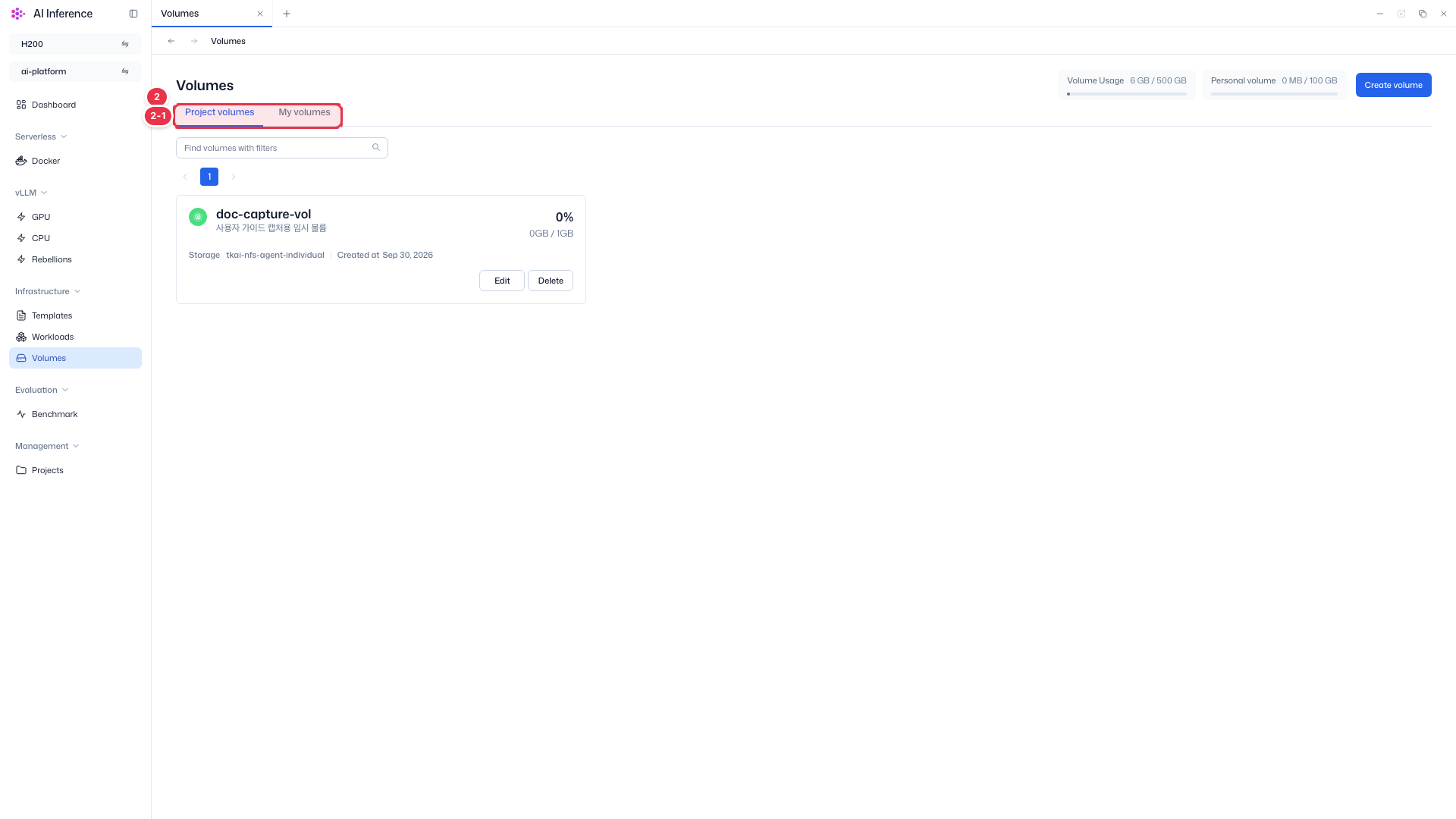
Task: Open the GPU lightning icon
Action: pos(21,217)
